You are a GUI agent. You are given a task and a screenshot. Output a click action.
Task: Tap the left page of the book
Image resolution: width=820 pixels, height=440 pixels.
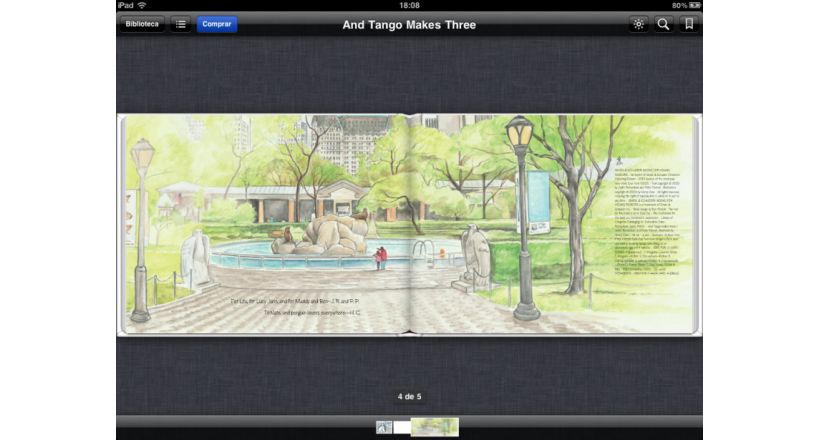[x=265, y=224]
